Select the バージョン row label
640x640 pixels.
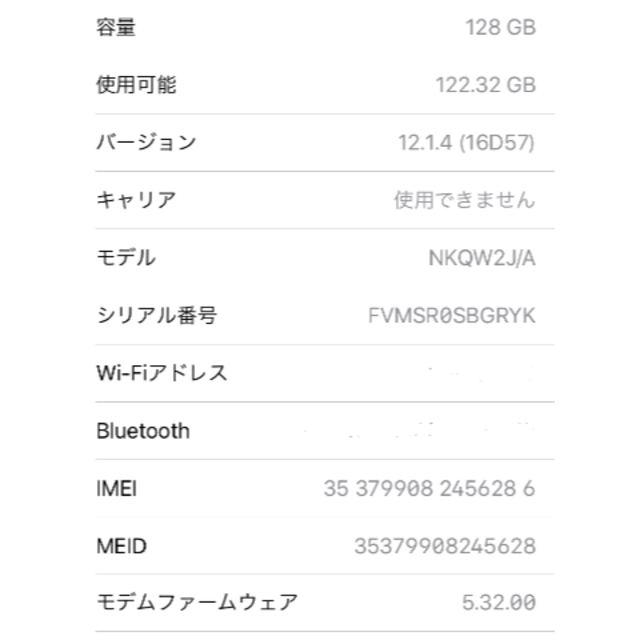click(x=146, y=142)
